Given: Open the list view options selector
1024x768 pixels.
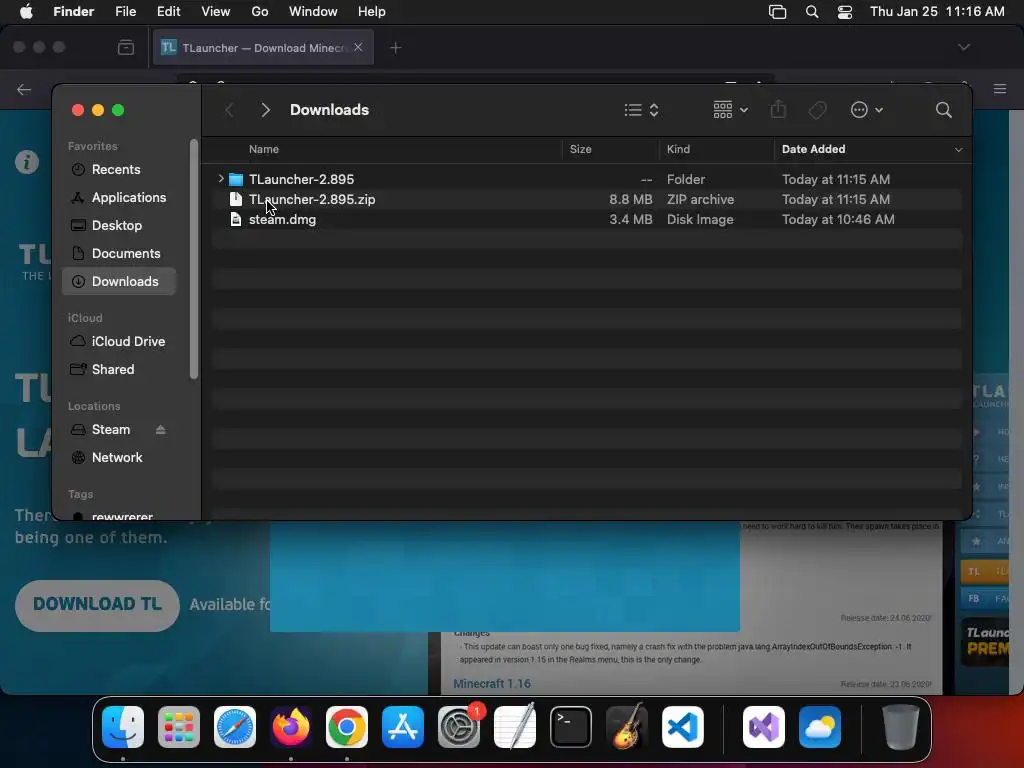Looking at the screenshot, I should (x=641, y=110).
